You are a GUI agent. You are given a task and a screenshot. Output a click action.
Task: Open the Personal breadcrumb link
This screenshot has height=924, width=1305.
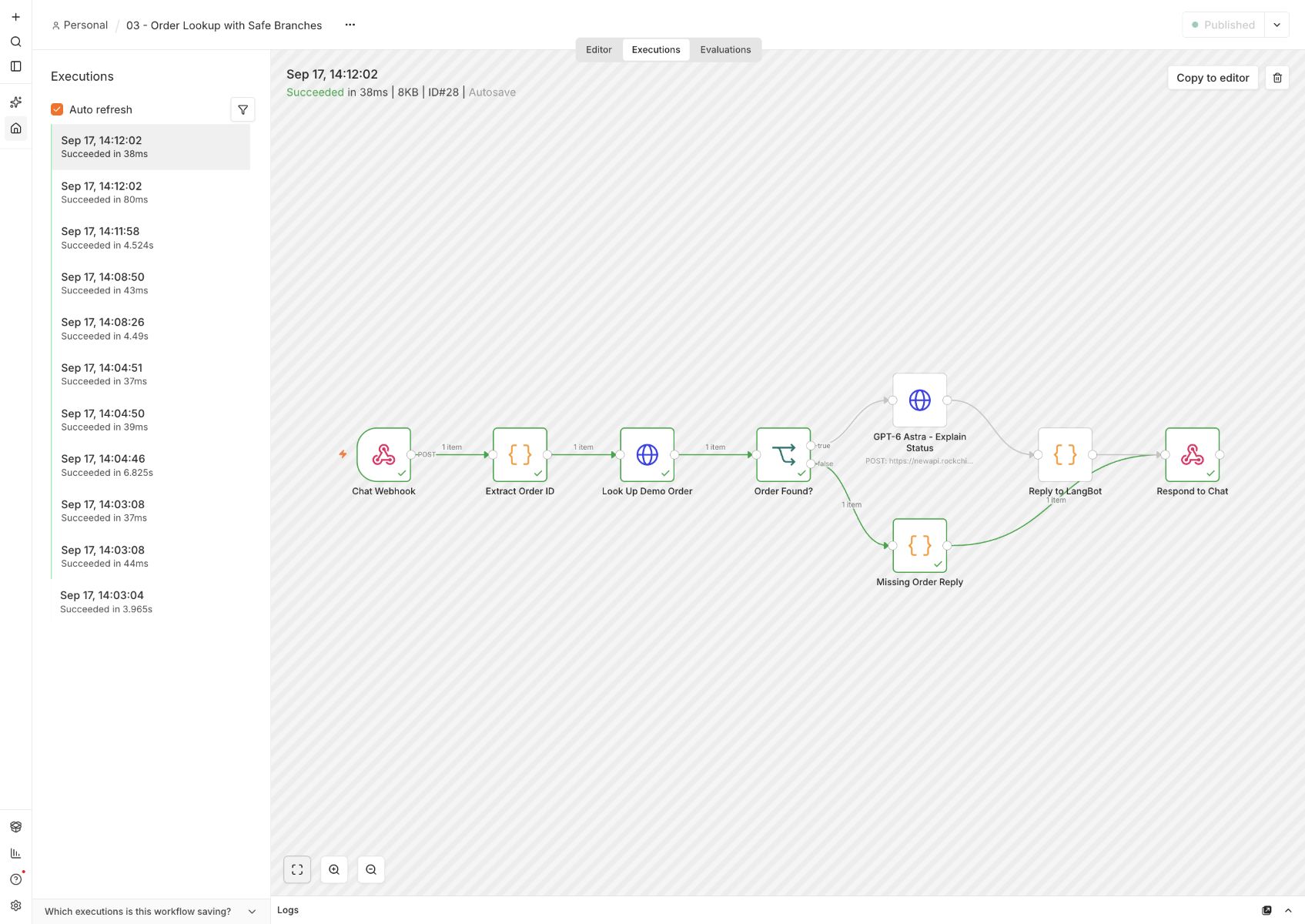tap(80, 25)
